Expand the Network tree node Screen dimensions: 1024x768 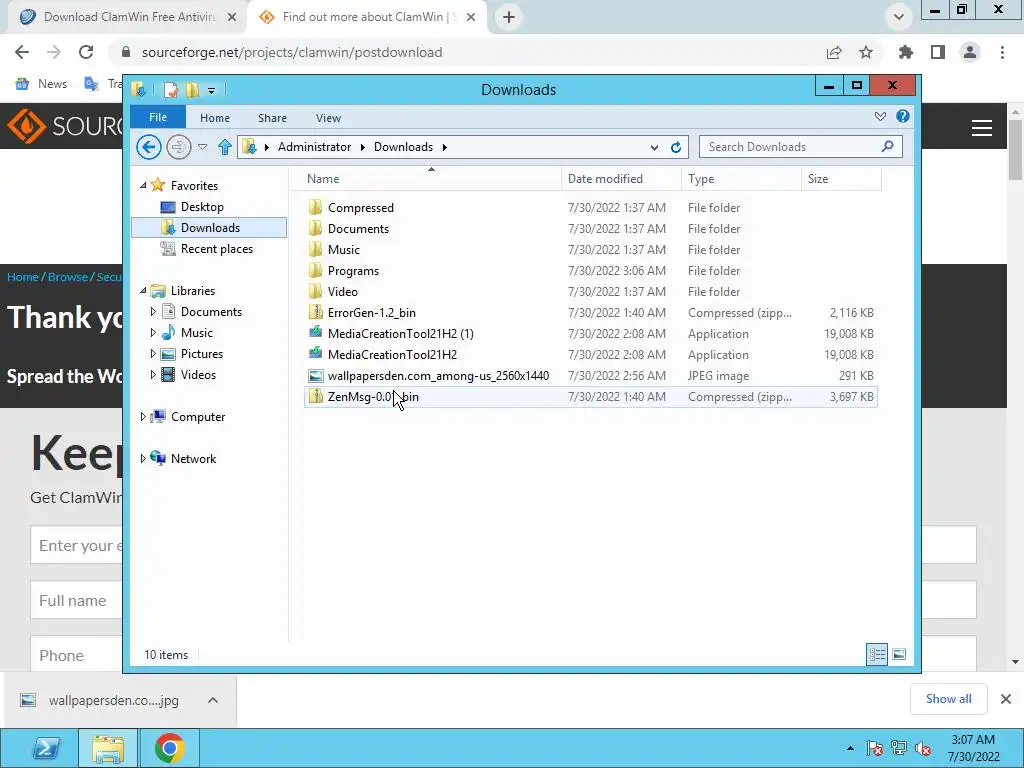[x=143, y=458]
